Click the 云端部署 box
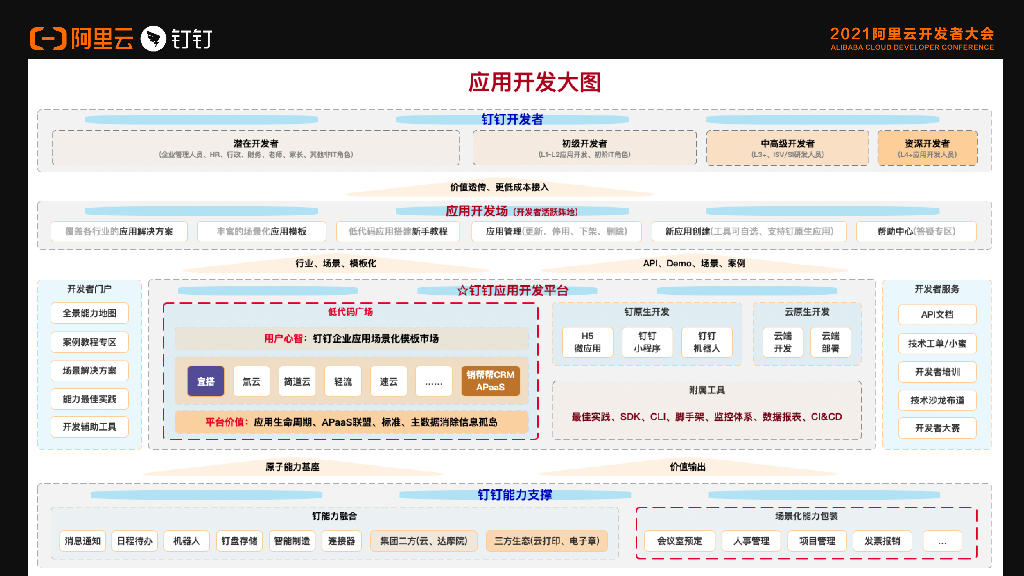Viewport: 1024px width, 576px height. click(830, 342)
